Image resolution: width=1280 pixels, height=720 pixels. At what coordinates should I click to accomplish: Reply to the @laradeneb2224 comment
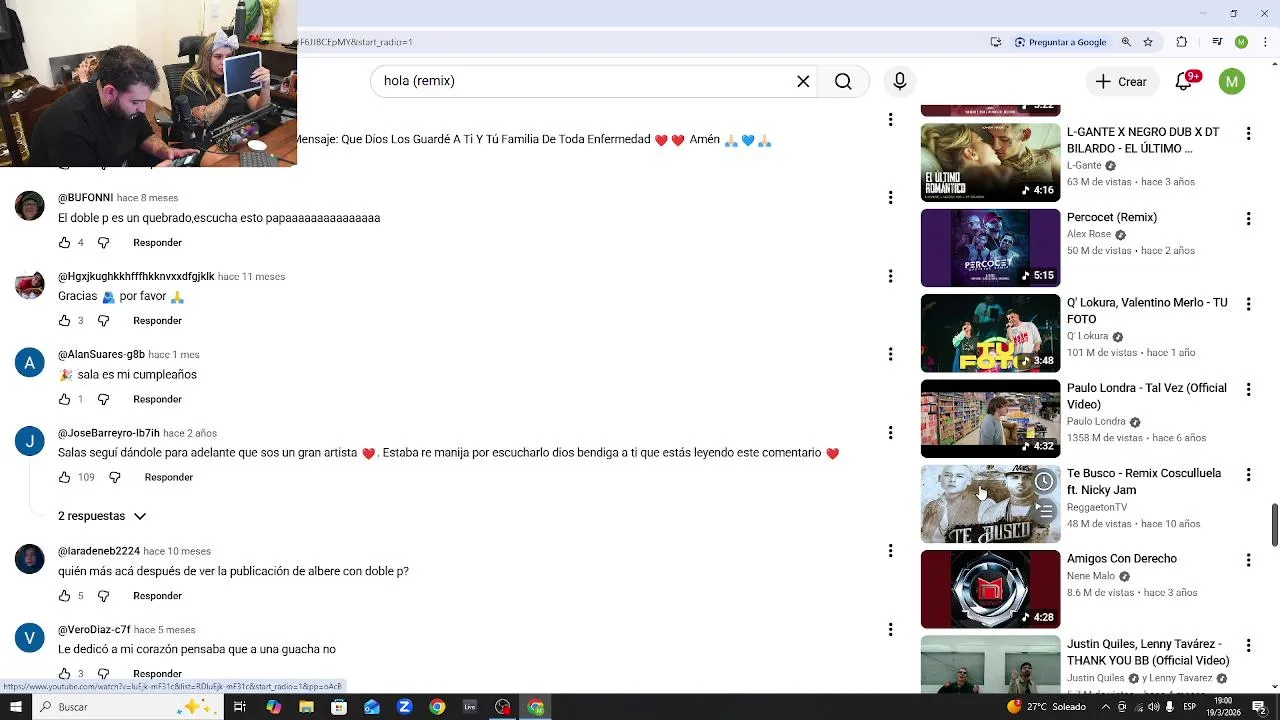click(x=157, y=596)
